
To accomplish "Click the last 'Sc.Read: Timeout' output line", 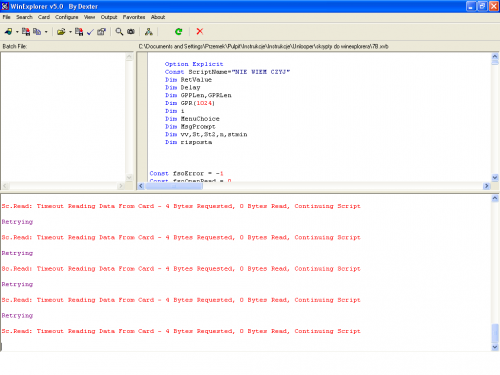I will pos(181,331).
